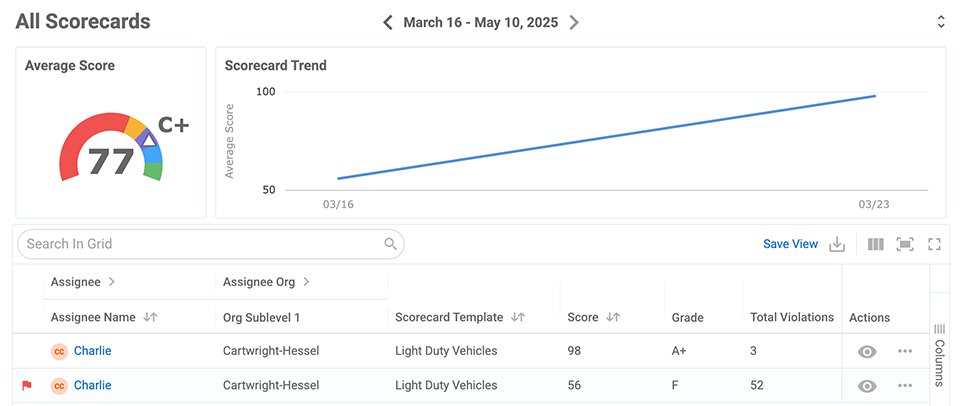Click search magnifier icon in grid

coord(390,244)
